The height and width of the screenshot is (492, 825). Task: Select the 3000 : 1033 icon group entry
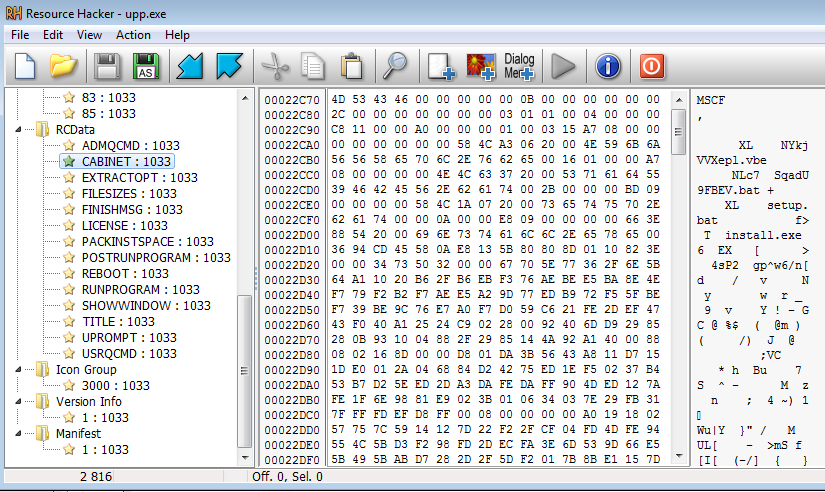[x=115, y=385]
